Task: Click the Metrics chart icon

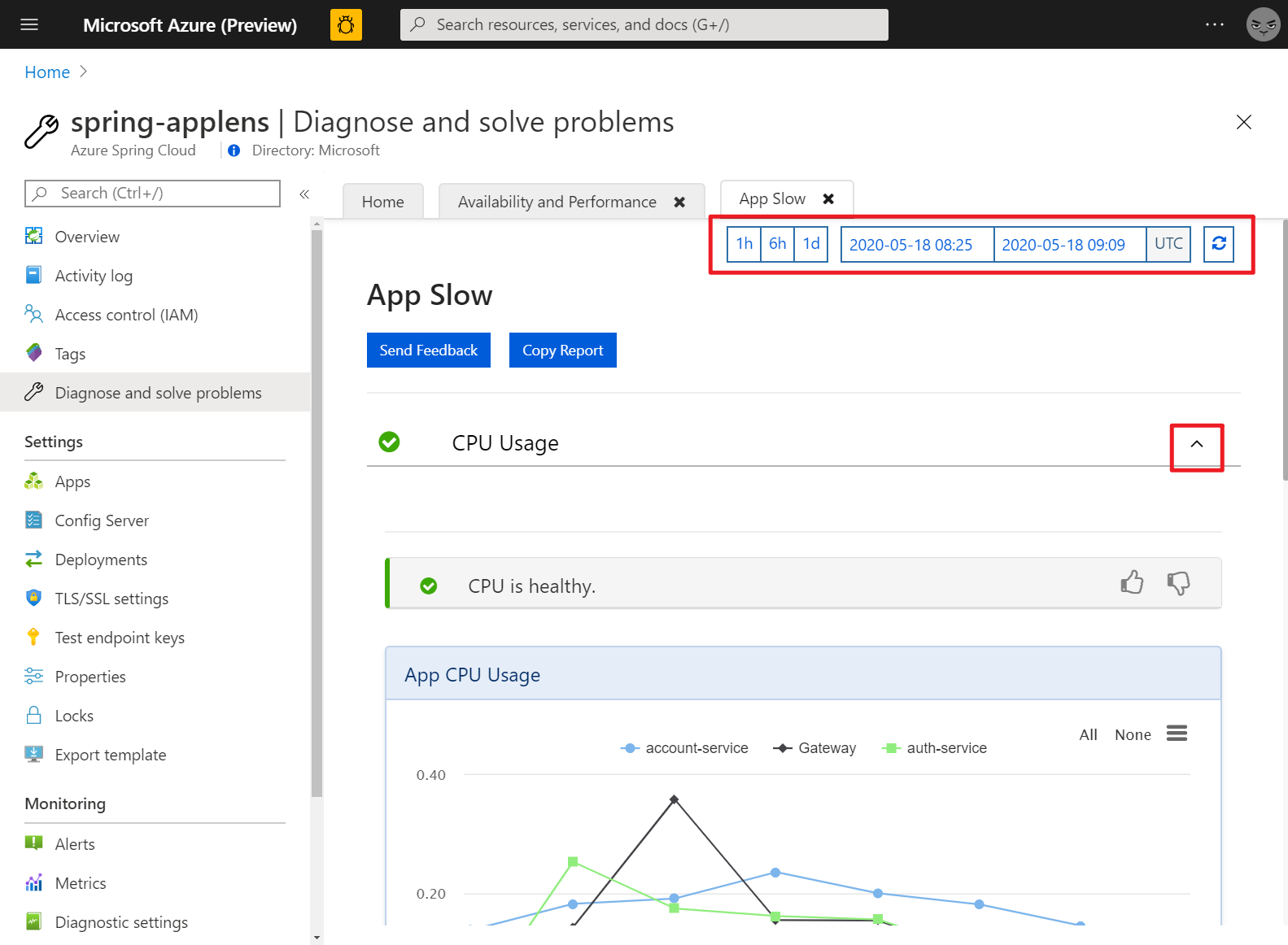Action: pos(33,882)
